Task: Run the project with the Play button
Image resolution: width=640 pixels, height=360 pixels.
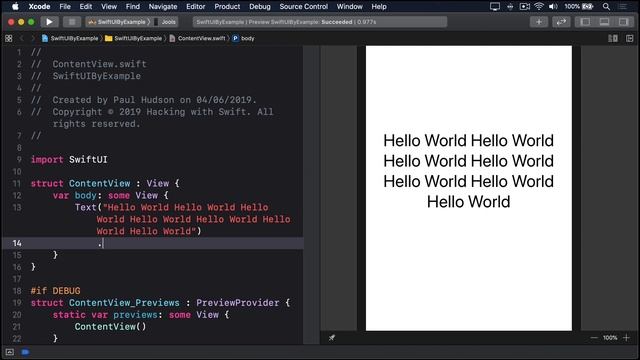Action: pyautogui.click(x=49, y=22)
